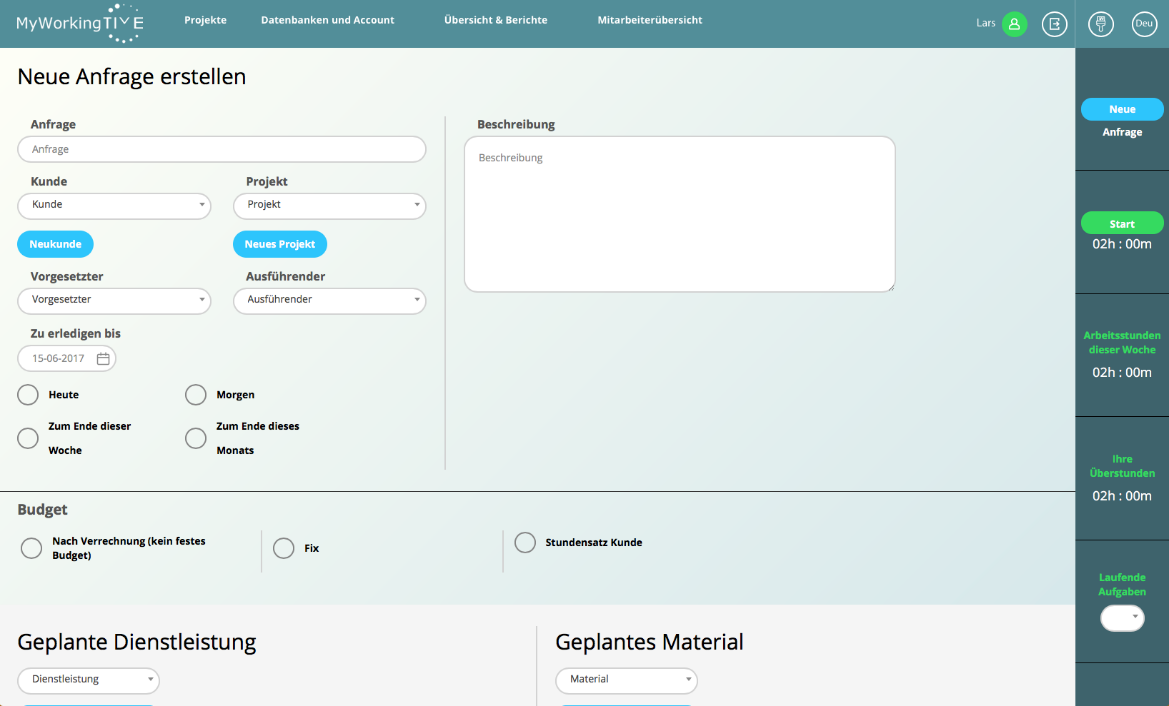Open the green user profile icon
The height and width of the screenshot is (706, 1169).
click(x=1014, y=24)
